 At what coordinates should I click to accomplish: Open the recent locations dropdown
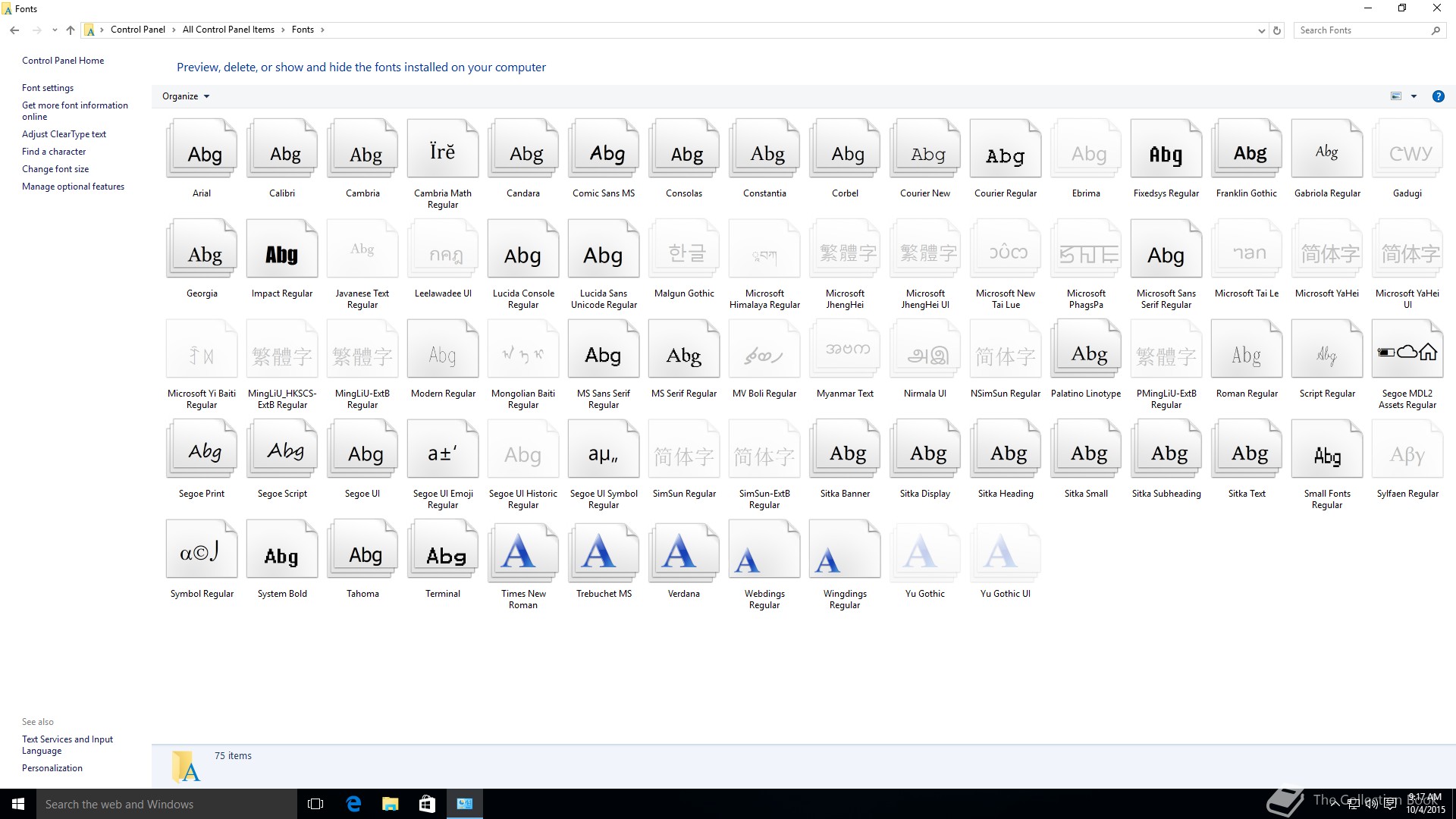pyautogui.click(x=55, y=30)
